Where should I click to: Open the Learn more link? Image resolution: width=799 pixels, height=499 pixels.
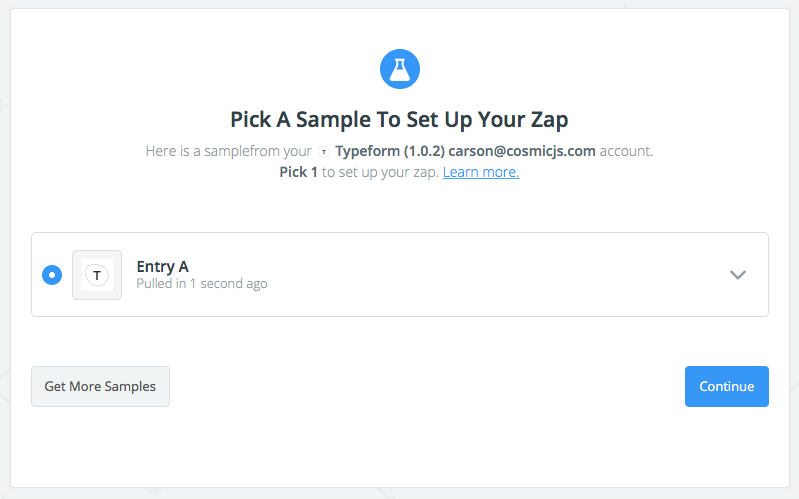tap(481, 172)
